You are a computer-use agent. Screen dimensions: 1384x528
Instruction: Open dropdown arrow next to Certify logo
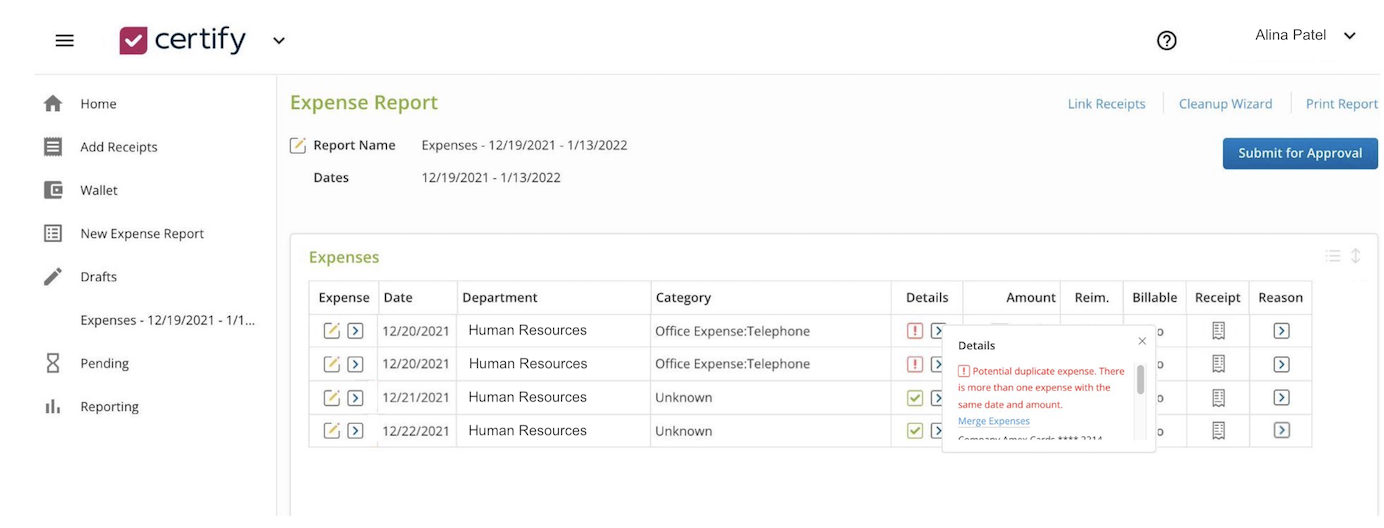tap(279, 41)
